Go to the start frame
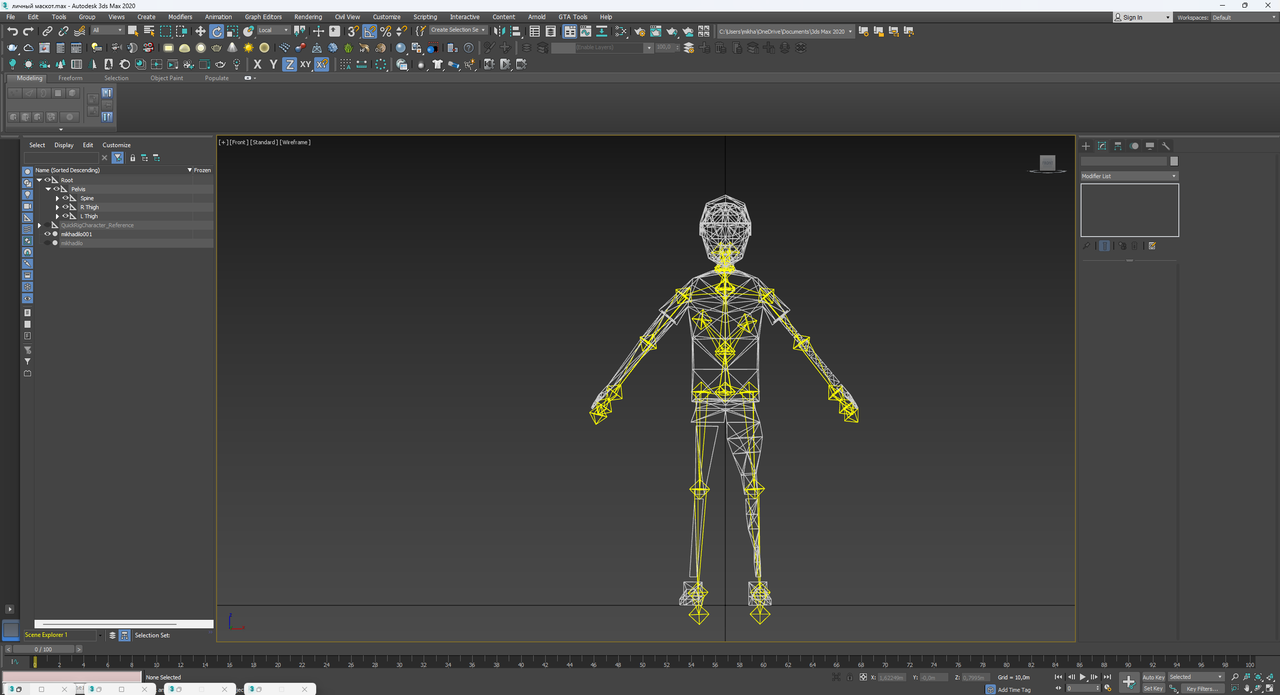This screenshot has height=695, width=1280. [1059, 677]
